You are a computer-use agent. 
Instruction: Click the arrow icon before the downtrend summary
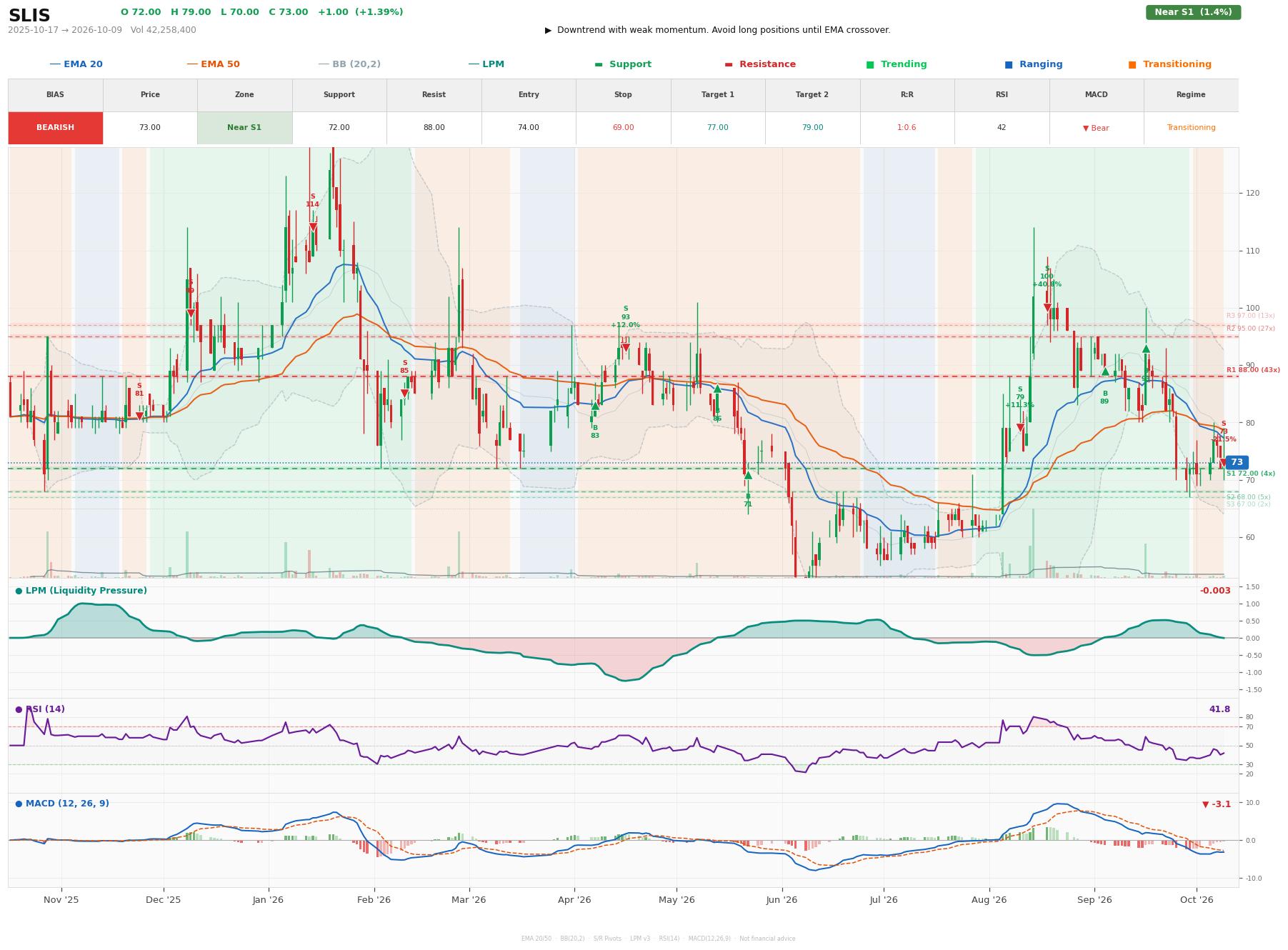coord(548,30)
